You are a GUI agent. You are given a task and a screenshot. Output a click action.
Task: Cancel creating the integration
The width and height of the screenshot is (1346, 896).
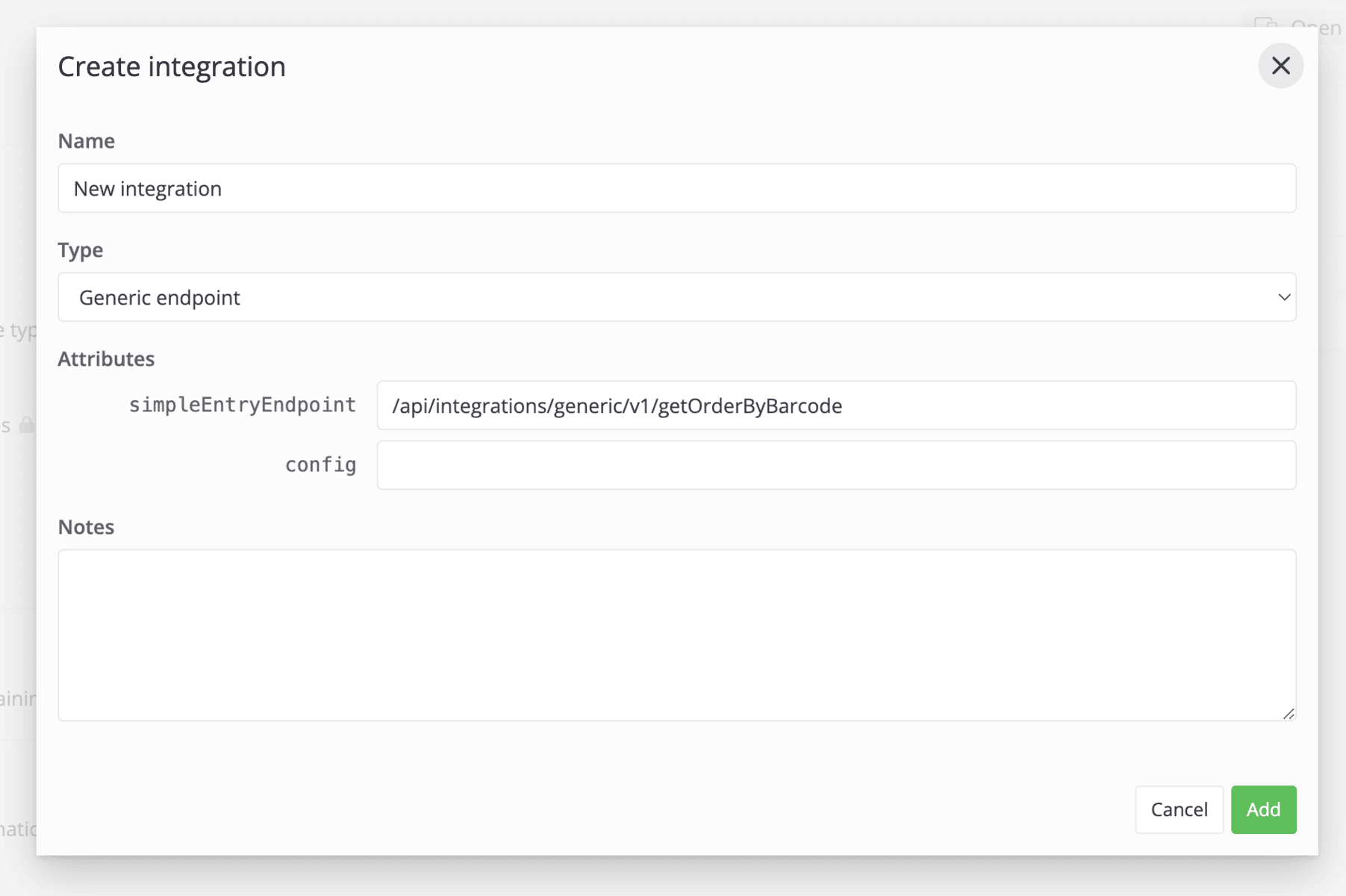tap(1179, 809)
